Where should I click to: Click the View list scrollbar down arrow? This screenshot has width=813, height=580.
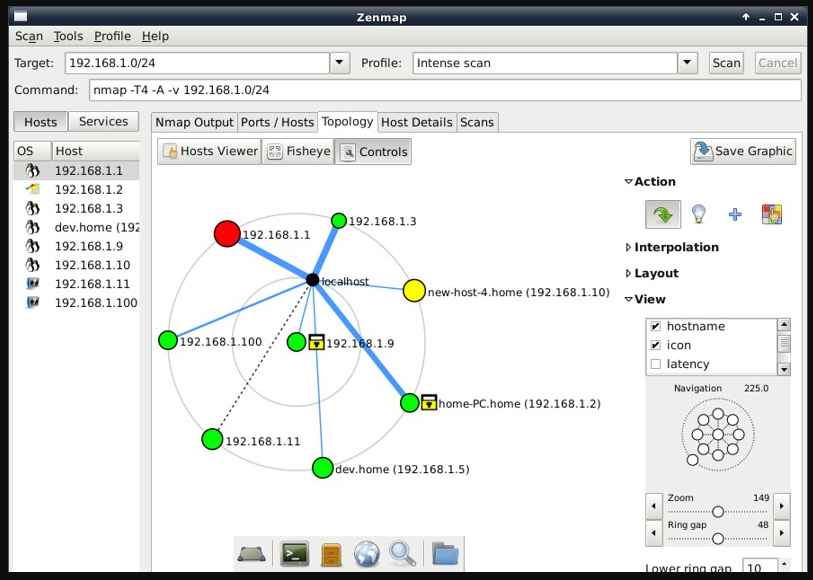coord(784,369)
